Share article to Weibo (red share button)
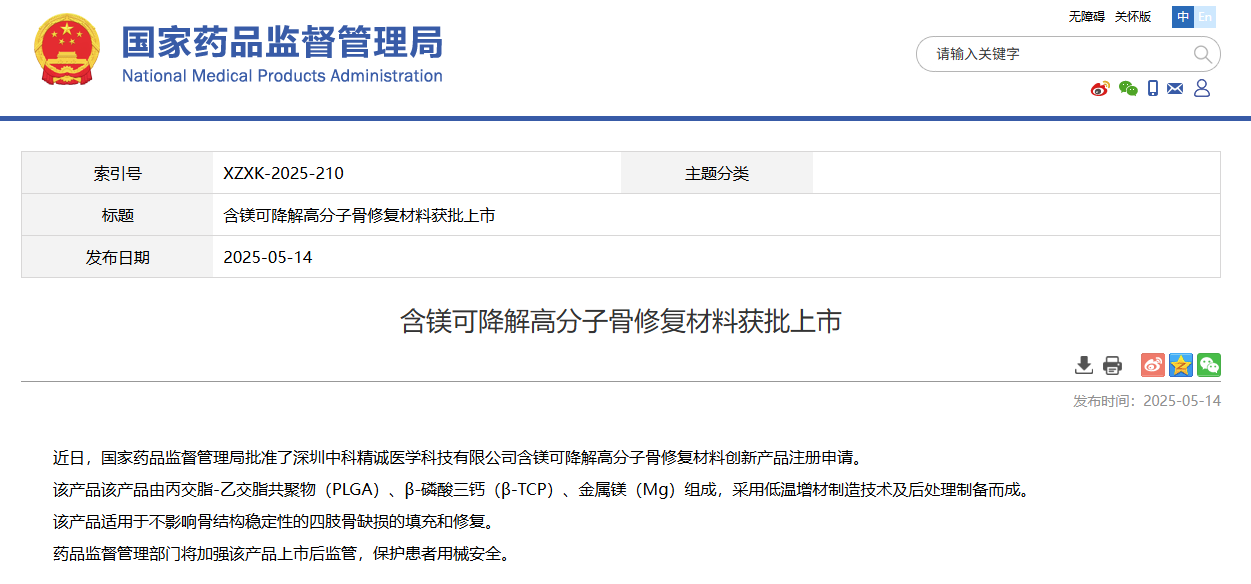The width and height of the screenshot is (1251, 584). [1153, 365]
